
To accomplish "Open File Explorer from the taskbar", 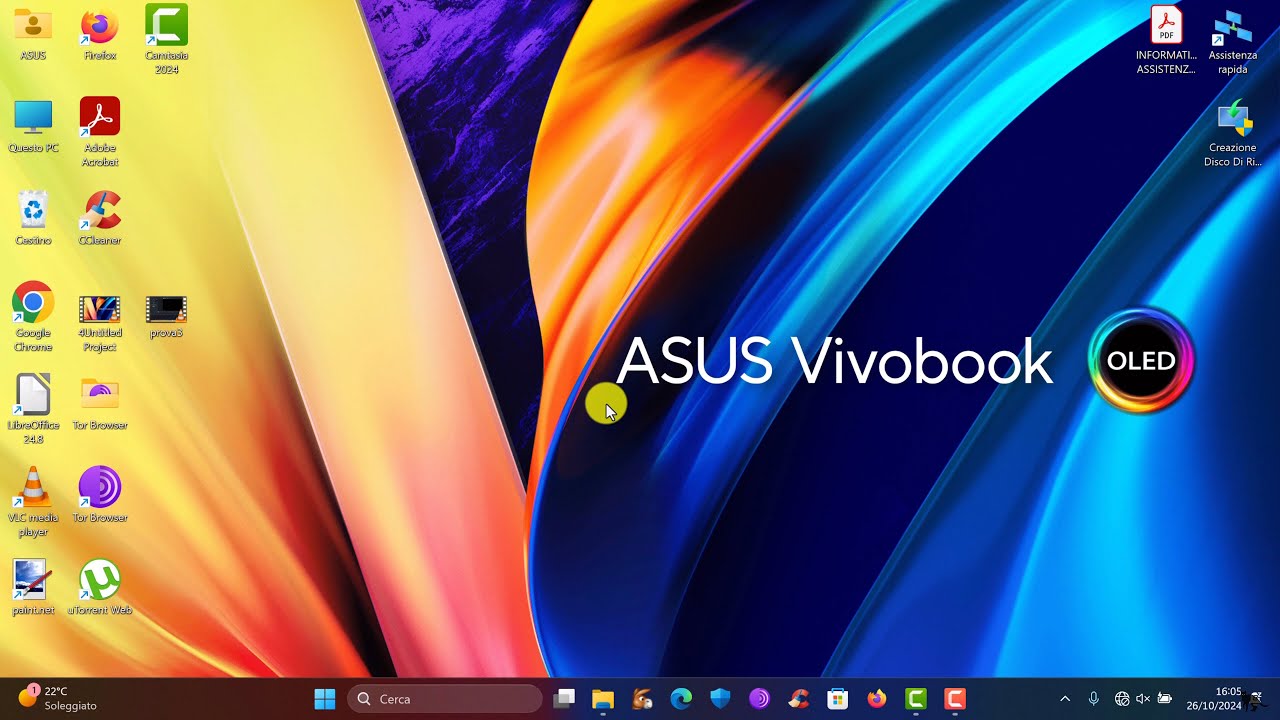I will click(602, 699).
